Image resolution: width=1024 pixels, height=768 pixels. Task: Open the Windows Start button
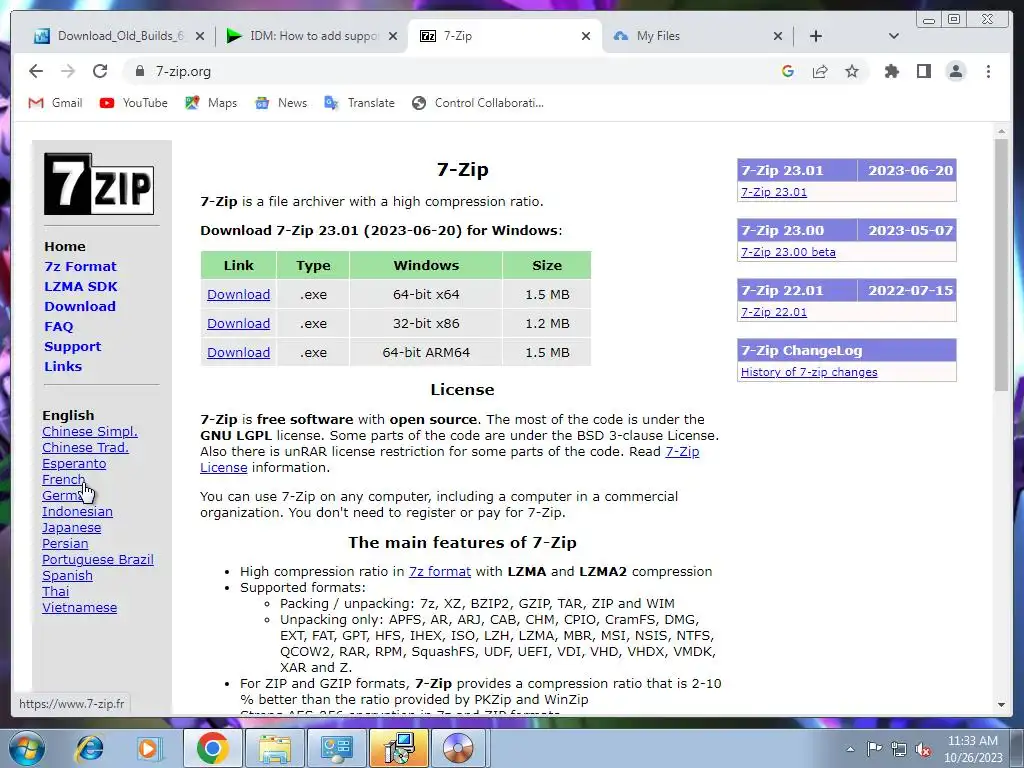coord(25,748)
